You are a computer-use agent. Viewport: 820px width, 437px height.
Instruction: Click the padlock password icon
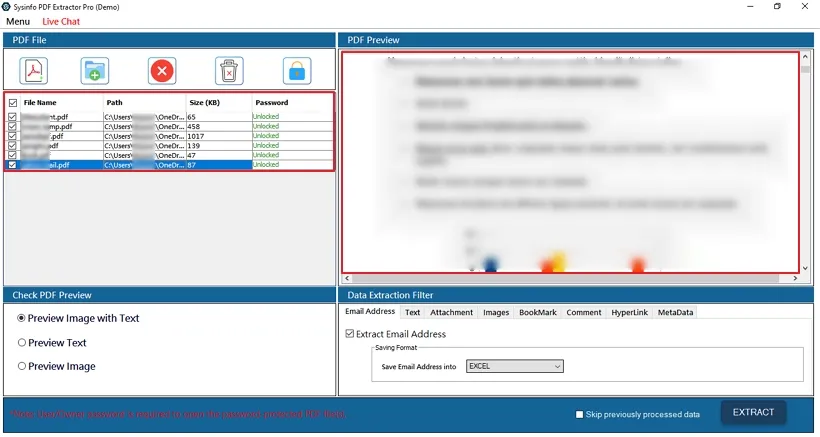point(297,71)
